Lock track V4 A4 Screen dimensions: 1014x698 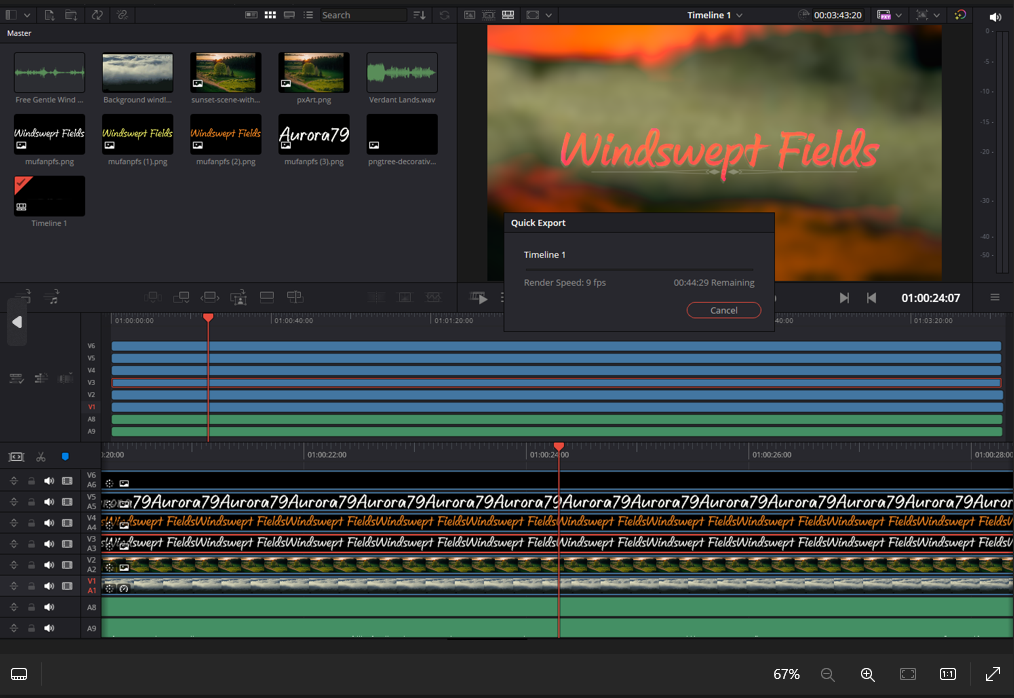(31, 523)
